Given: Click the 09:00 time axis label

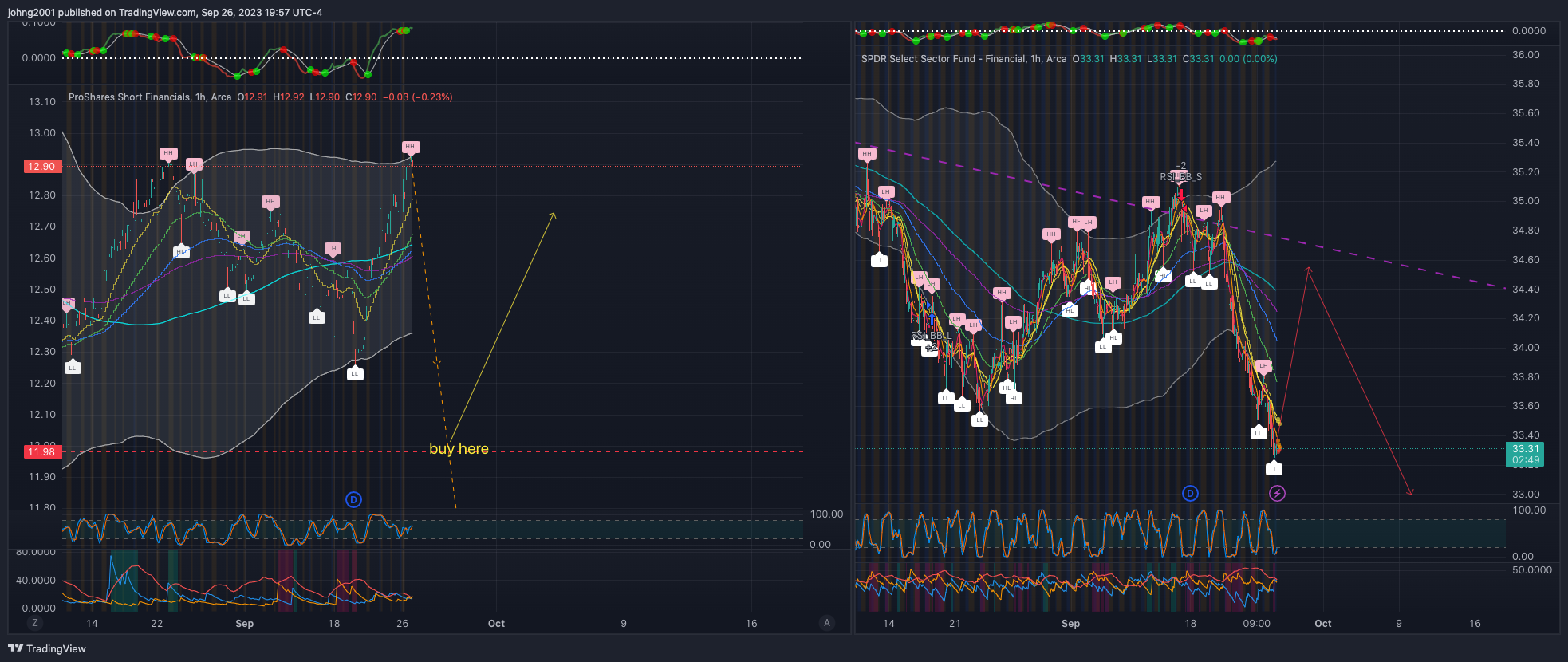Looking at the screenshot, I should [x=1256, y=624].
